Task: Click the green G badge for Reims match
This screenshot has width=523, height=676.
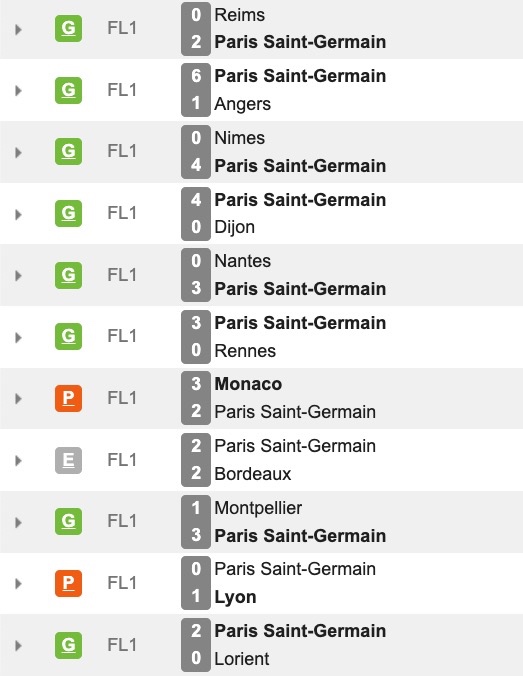Action: (68, 28)
